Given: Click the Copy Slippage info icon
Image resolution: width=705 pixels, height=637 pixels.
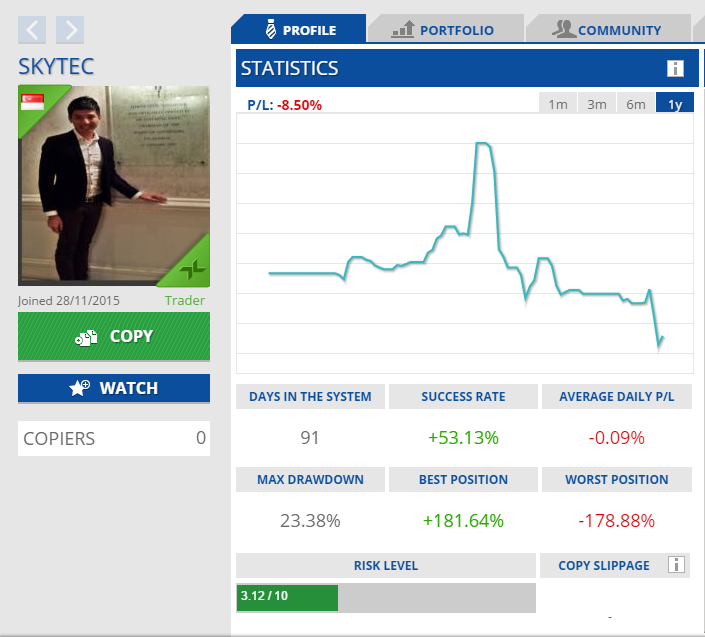Looking at the screenshot, I should tap(676, 565).
